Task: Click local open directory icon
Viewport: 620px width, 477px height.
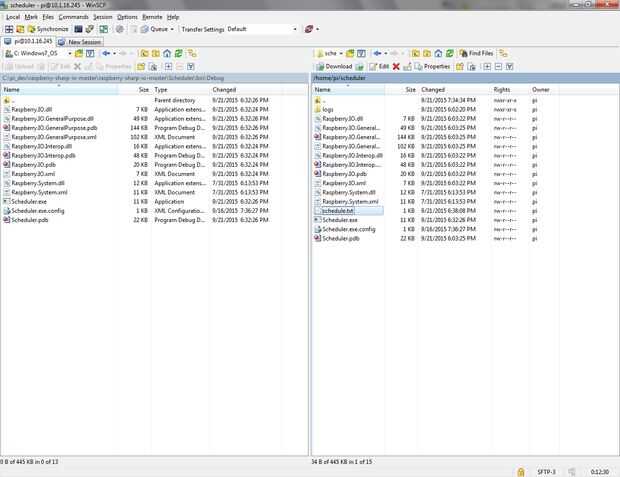Action: [79, 53]
